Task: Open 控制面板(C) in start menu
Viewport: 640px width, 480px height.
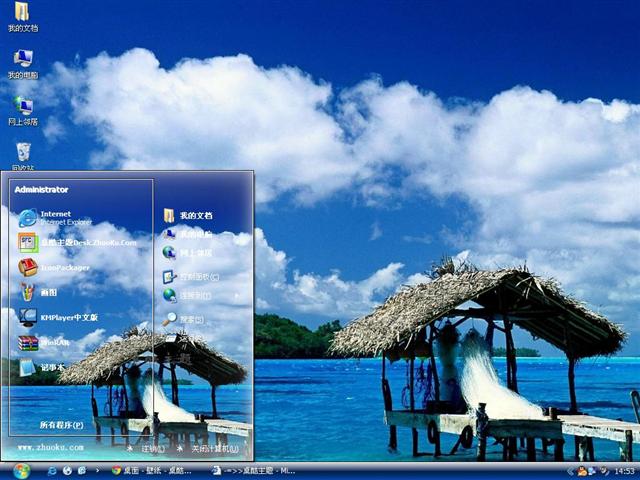Action: point(191,277)
